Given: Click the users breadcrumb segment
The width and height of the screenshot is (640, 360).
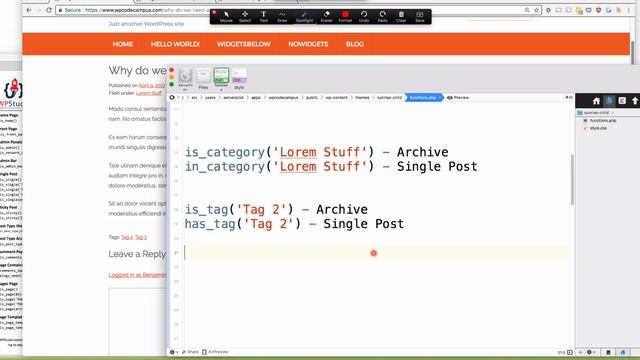Looking at the screenshot, I should tap(210, 98).
